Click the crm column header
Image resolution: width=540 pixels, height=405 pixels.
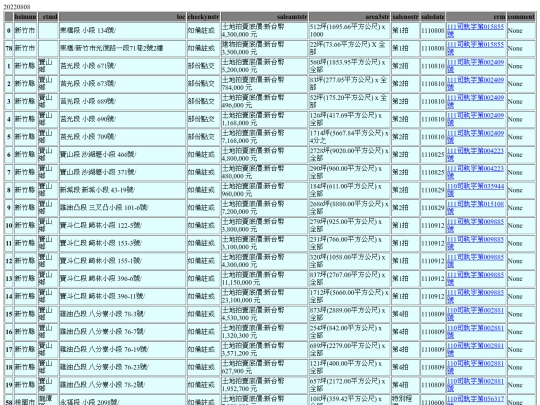click(476, 17)
